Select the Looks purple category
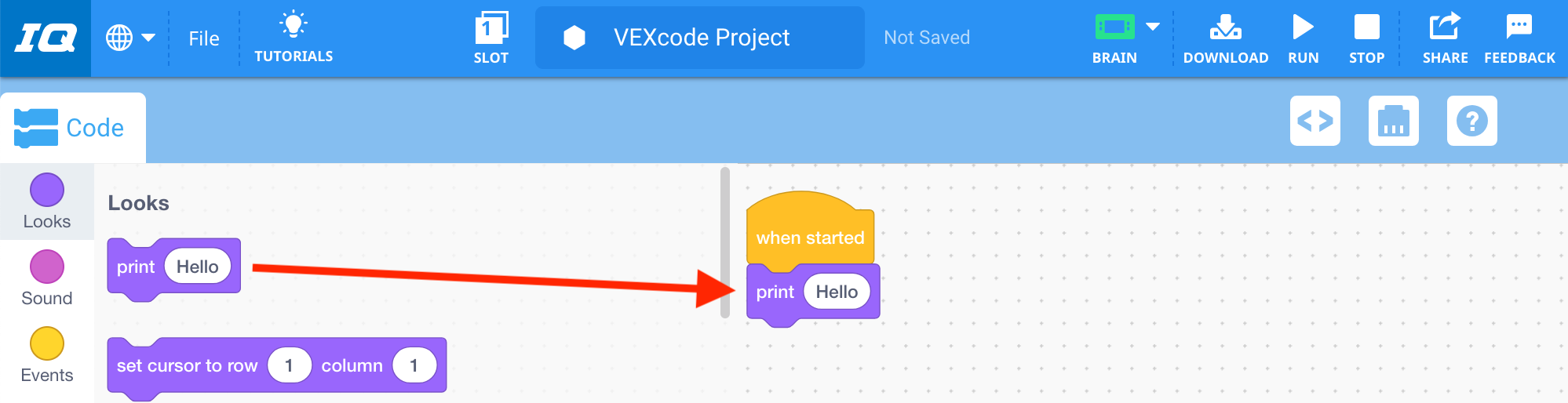Screen dimensions: 1568x403 pyautogui.click(x=47, y=191)
